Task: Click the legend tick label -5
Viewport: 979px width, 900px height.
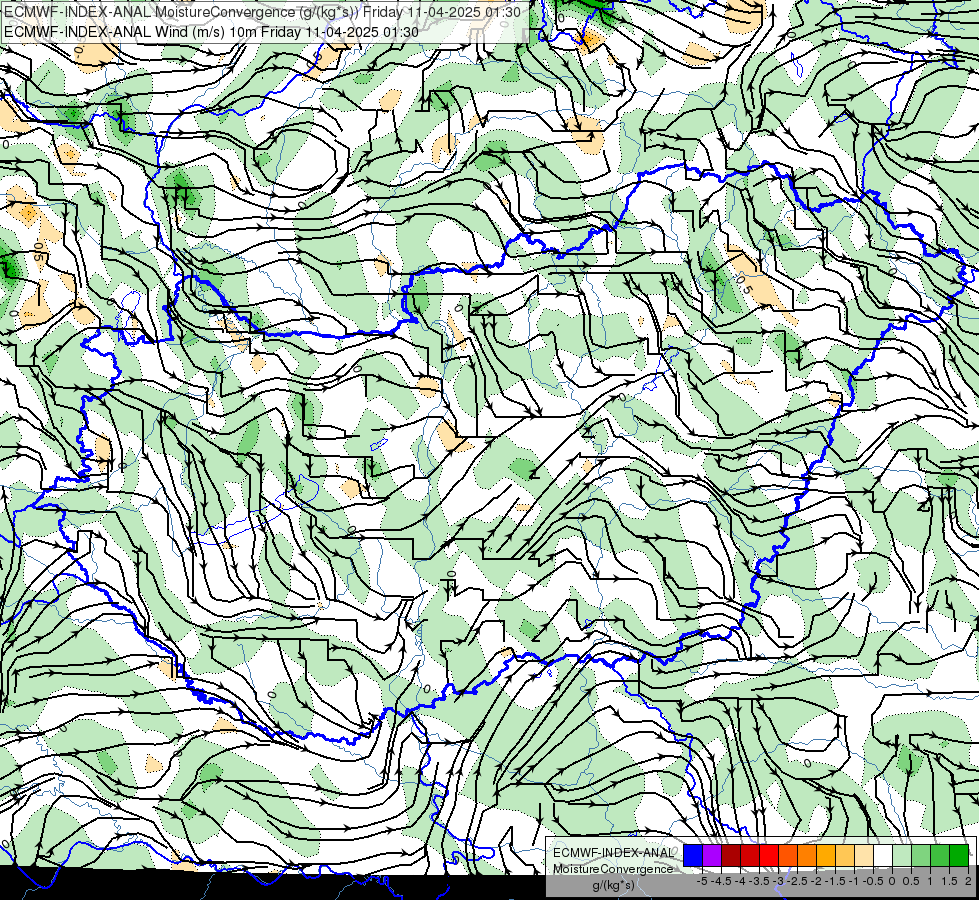Action: (702, 881)
